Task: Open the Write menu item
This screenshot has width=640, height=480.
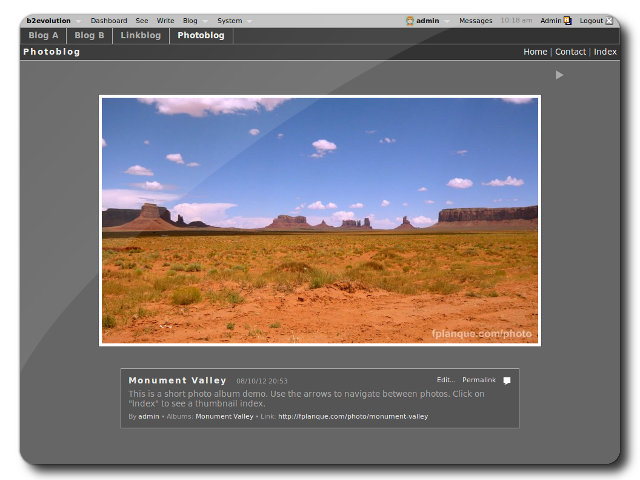Action: 165,20
